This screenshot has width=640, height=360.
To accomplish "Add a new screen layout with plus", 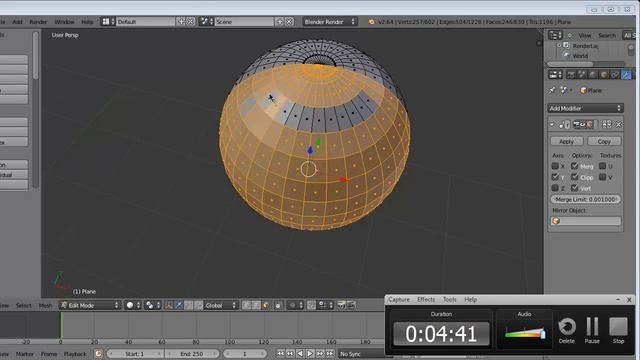I will coord(181,22).
